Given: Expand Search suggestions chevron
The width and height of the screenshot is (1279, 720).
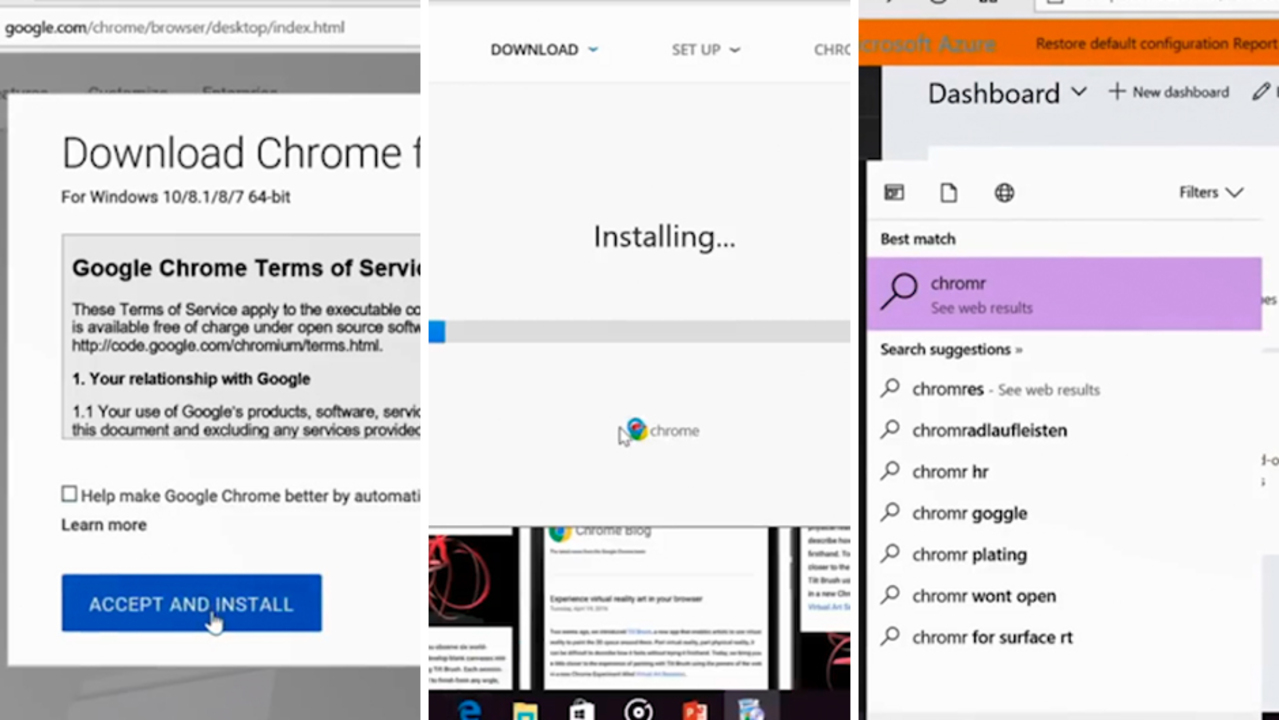Looking at the screenshot, I should [1019, 350].
